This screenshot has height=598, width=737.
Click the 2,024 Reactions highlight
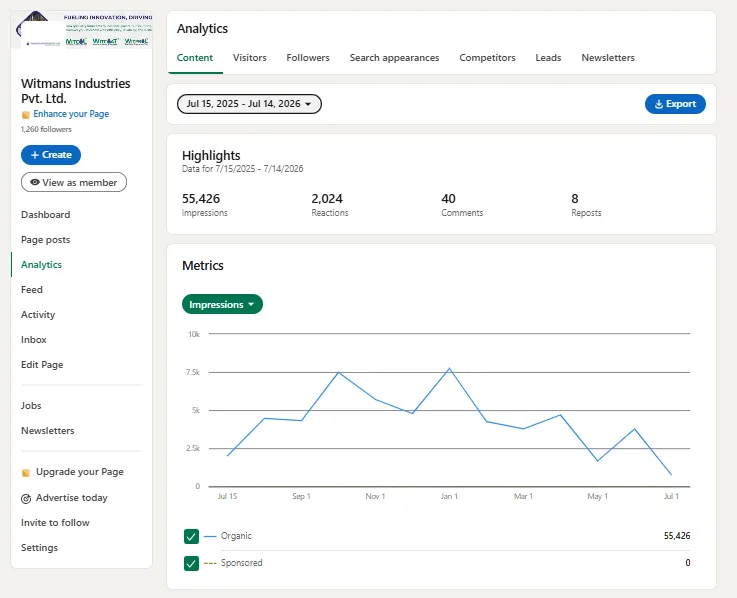click(x=330, y=205)
